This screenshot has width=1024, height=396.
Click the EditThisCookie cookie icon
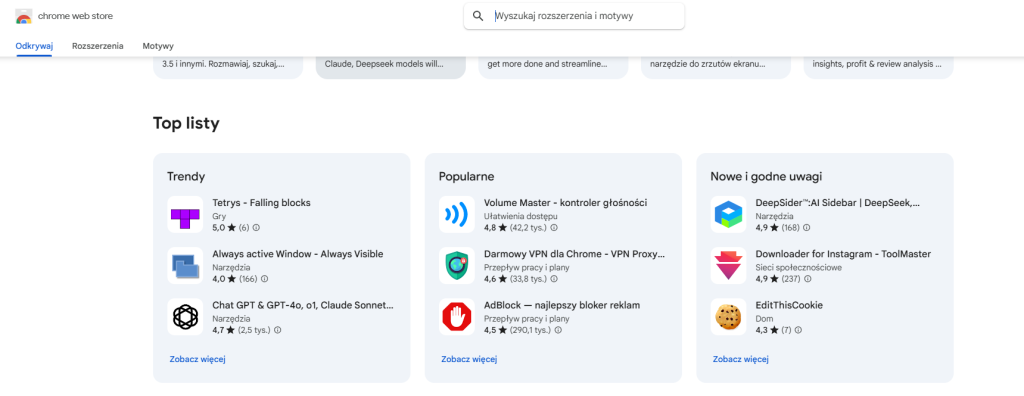click(x=728, y=317)
